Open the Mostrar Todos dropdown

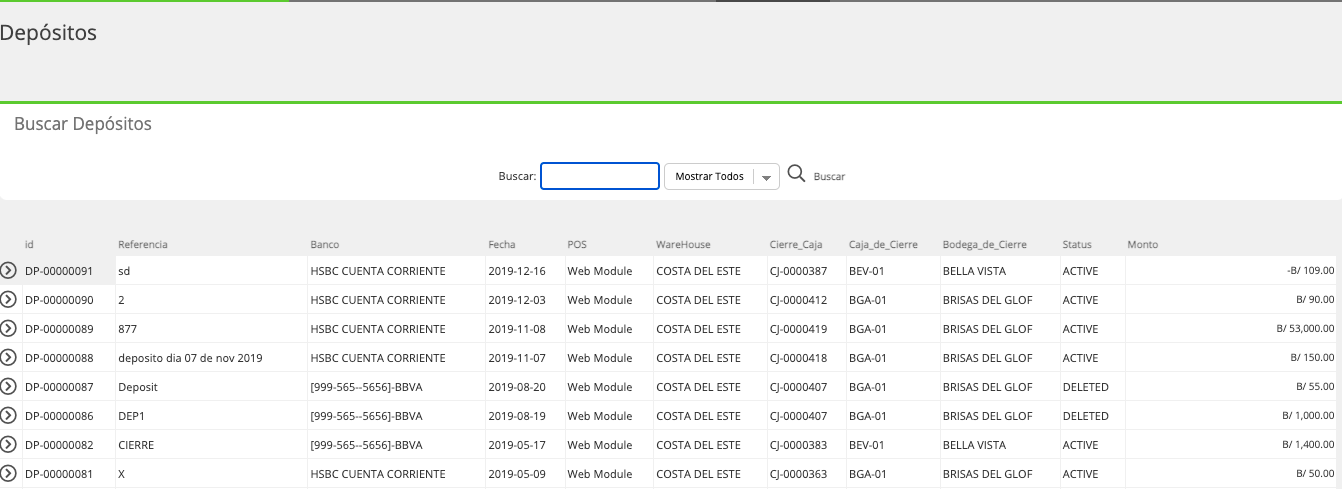point(722,176)
